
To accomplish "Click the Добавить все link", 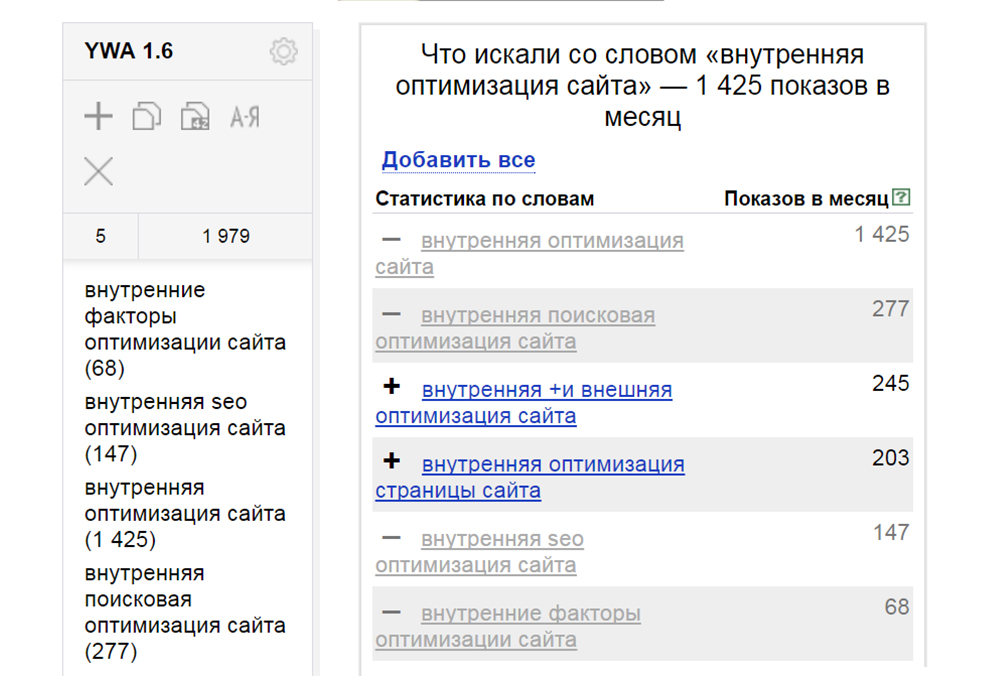I will [x=458, y=160].
